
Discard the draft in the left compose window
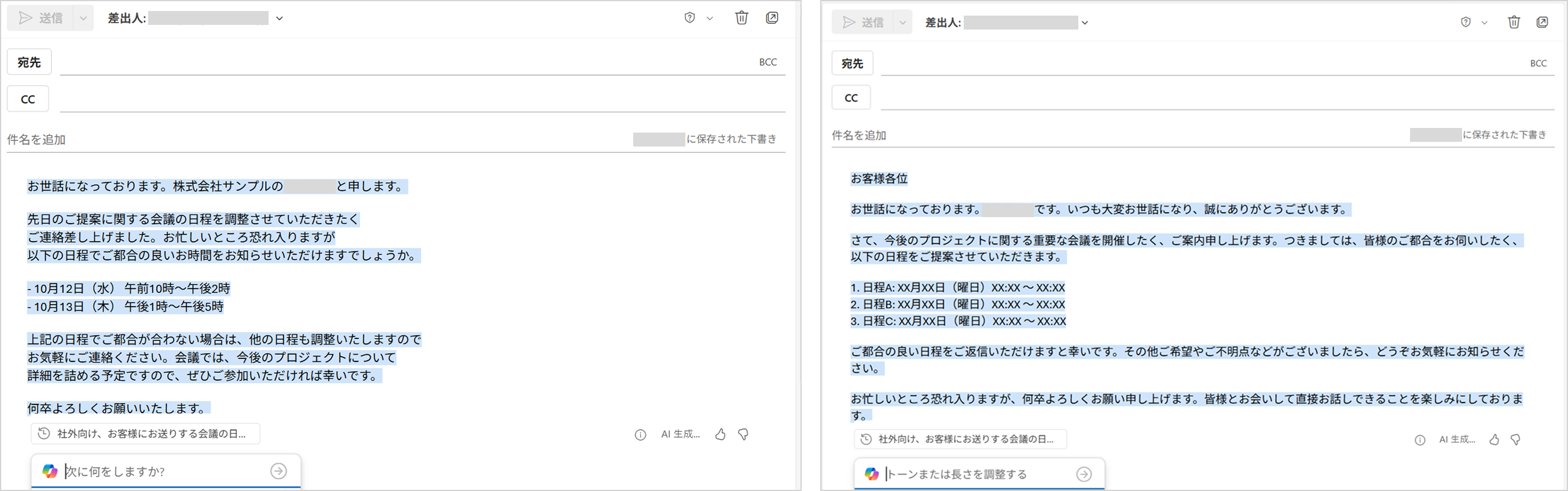pyautogui.click(x=741, y=18)
